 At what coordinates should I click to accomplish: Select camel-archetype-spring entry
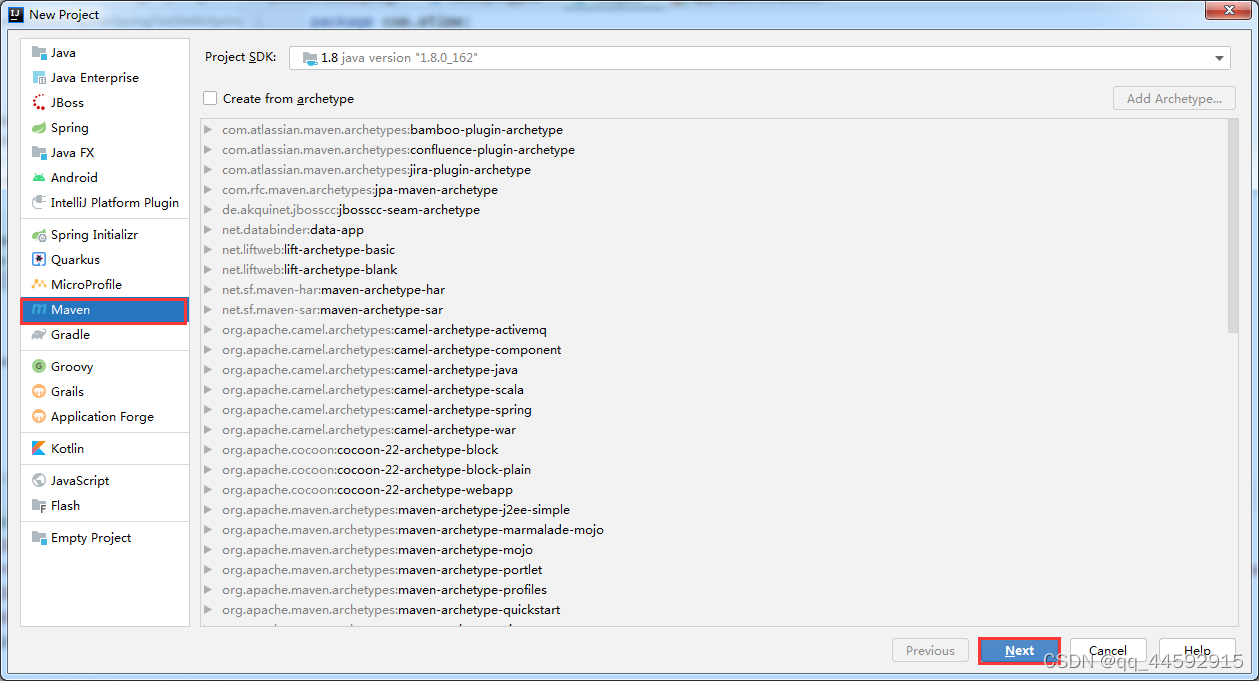pos(377,410)
